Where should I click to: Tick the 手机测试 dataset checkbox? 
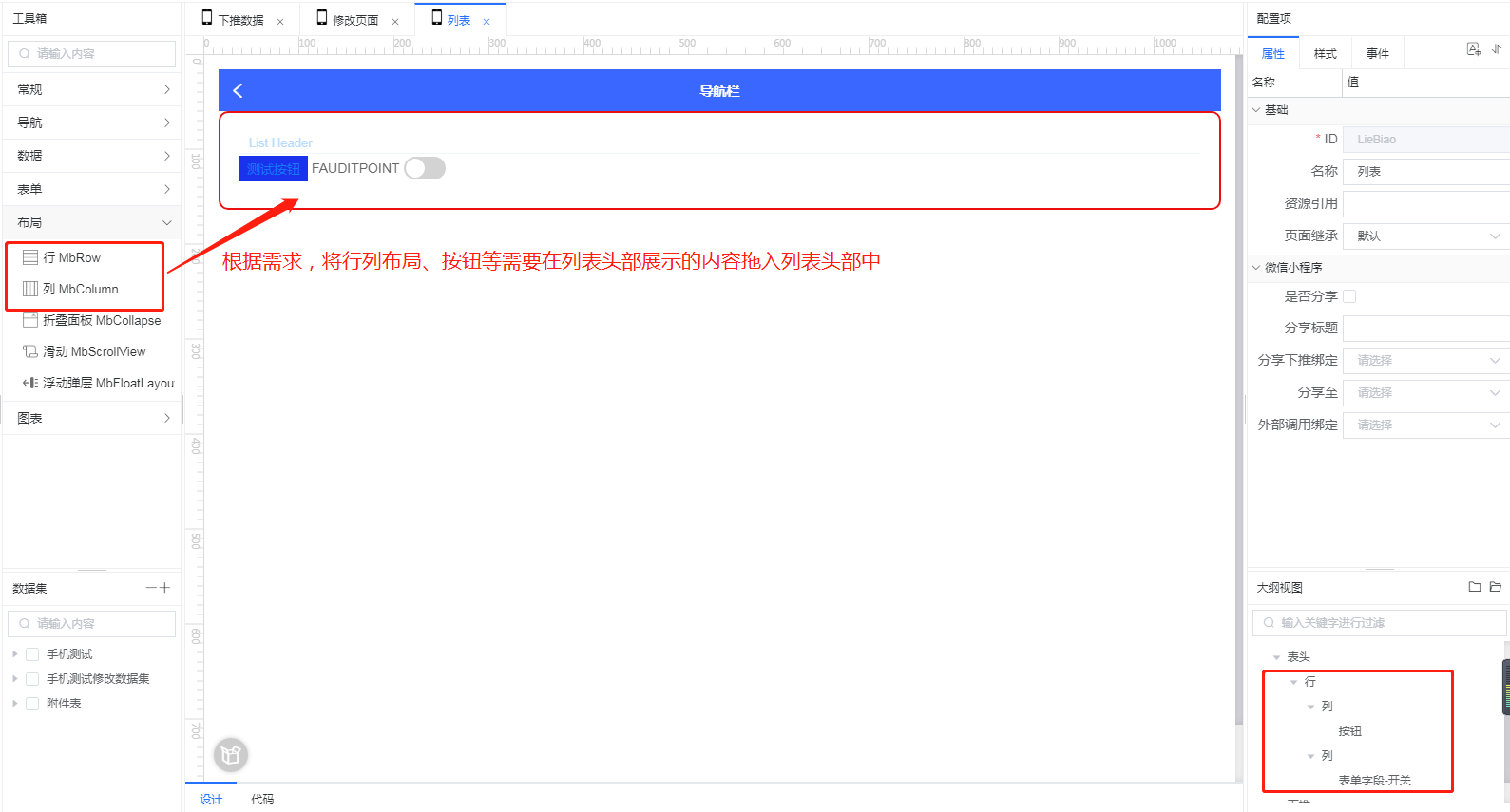(32, 654)
